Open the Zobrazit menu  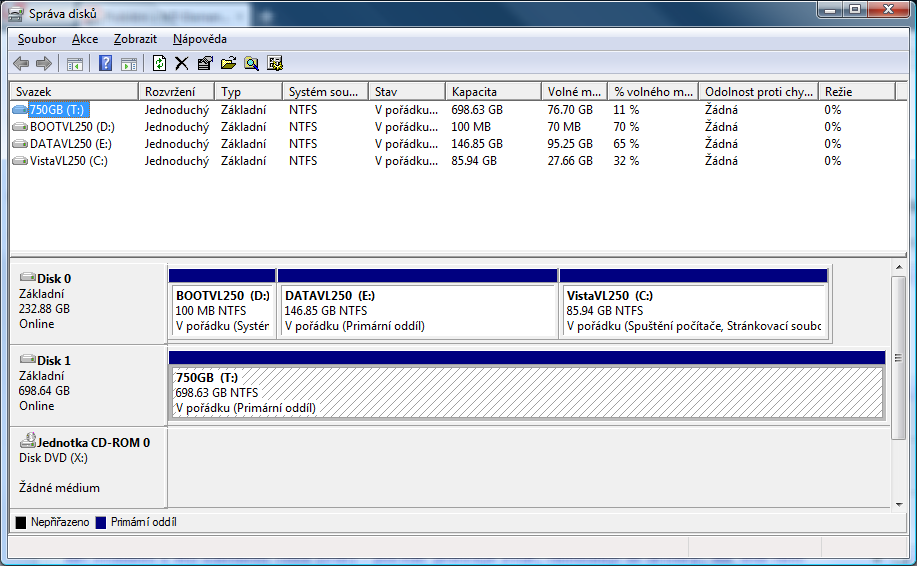[135, 39]
